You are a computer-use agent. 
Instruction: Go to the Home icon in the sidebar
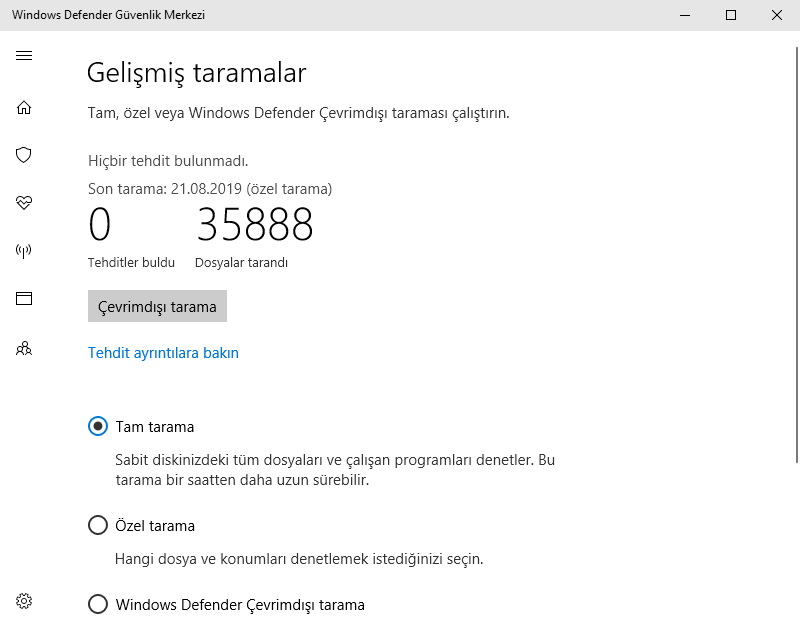point(24,108)
